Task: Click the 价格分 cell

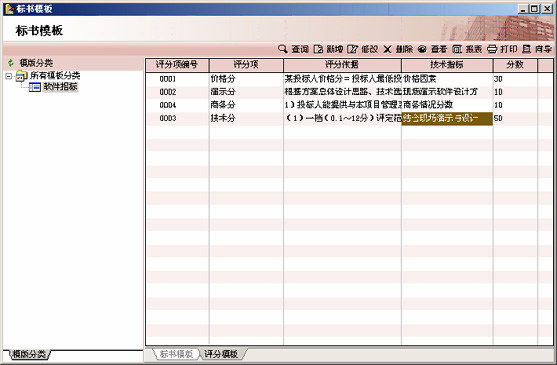Action: point(246,79)
